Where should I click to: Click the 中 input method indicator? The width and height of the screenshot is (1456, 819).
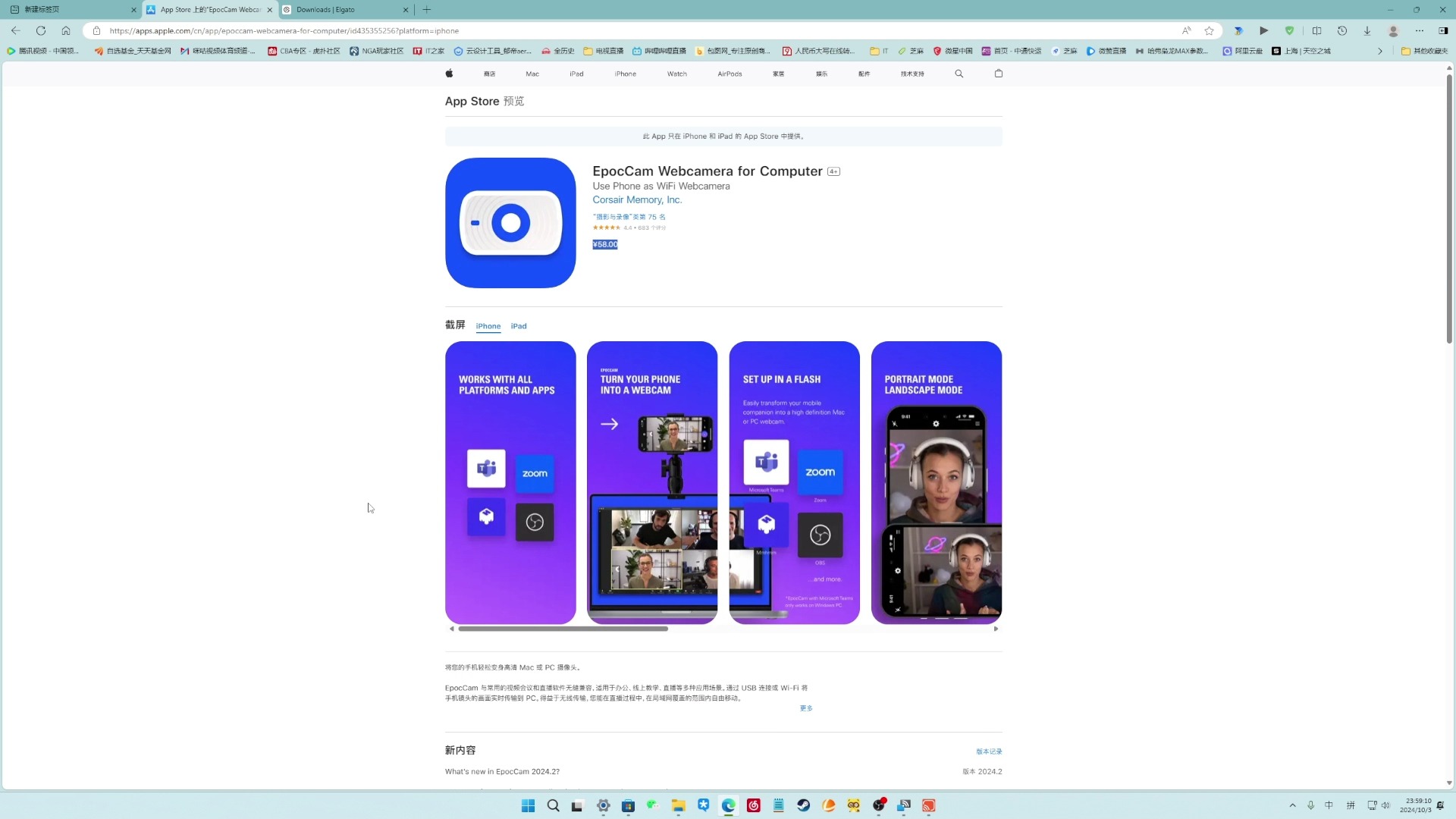[x=1329, y=805]
